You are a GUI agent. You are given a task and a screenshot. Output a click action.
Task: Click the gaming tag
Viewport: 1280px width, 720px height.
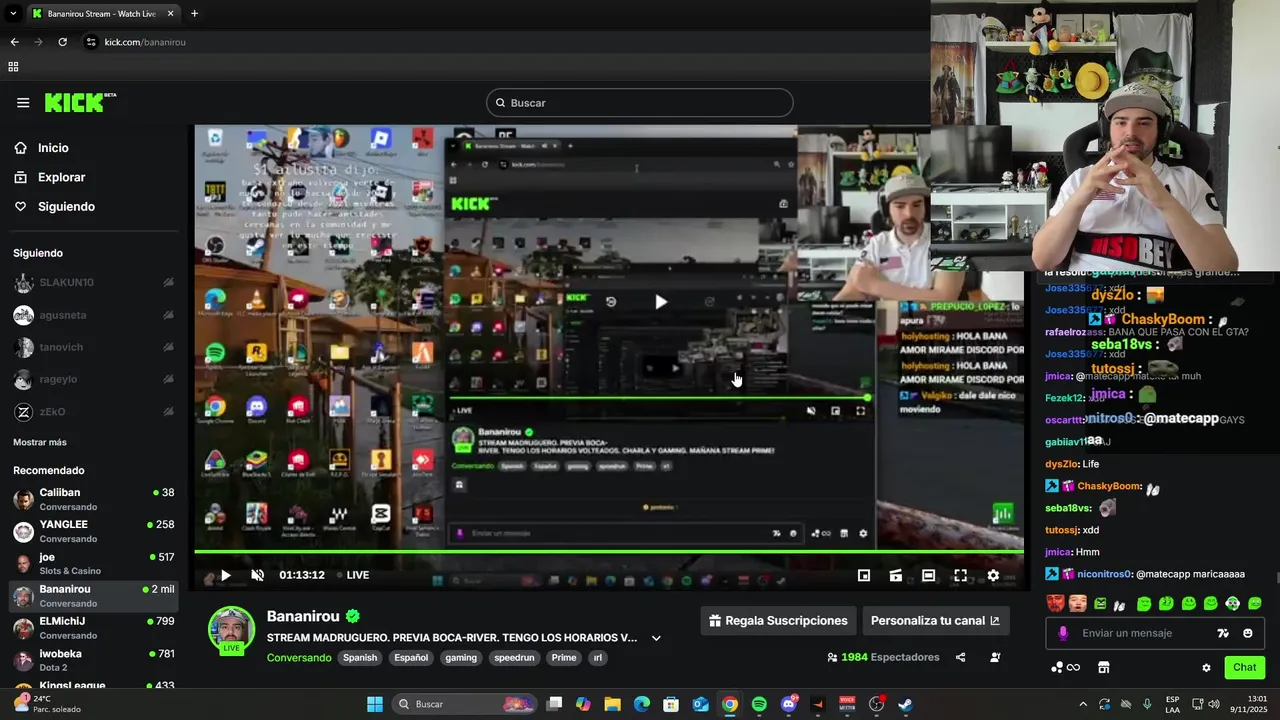(x=461, y=658)
